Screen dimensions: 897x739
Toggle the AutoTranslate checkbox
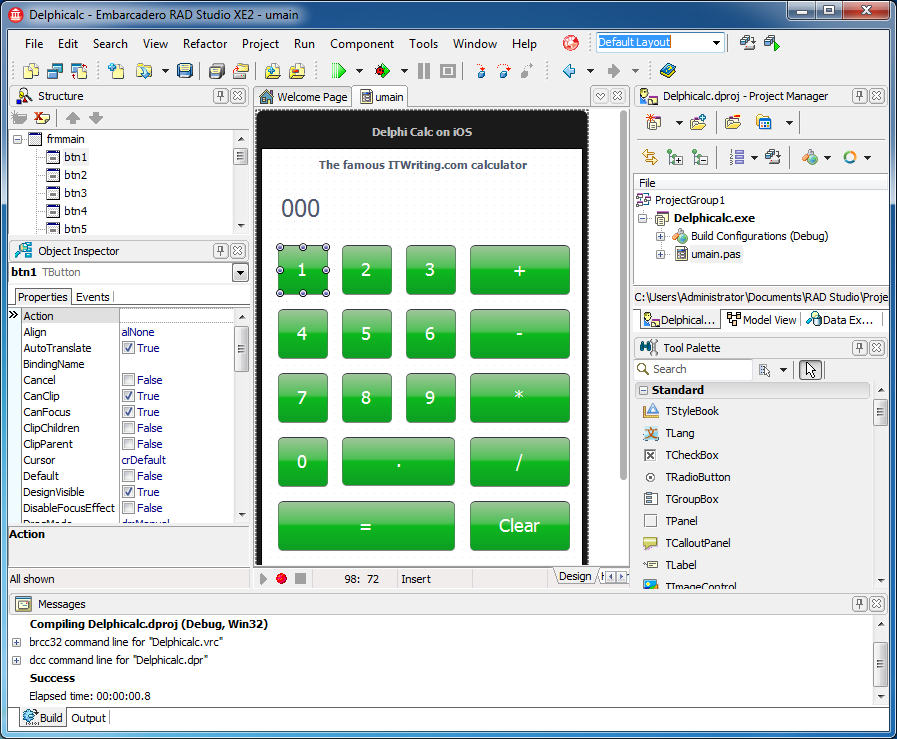(129, 348)
